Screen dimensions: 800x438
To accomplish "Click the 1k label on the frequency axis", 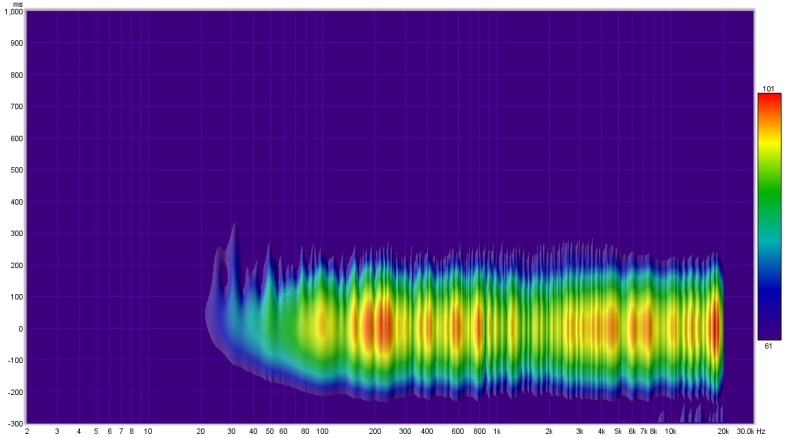I will (496, 431).
